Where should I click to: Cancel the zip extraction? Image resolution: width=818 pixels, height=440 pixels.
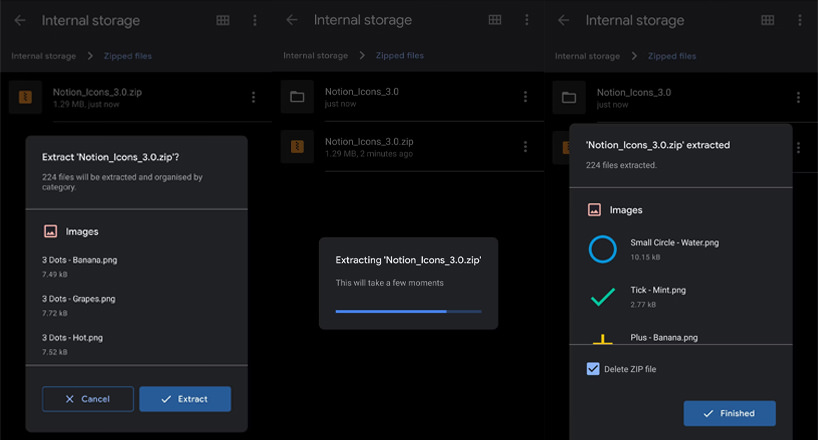88,399
